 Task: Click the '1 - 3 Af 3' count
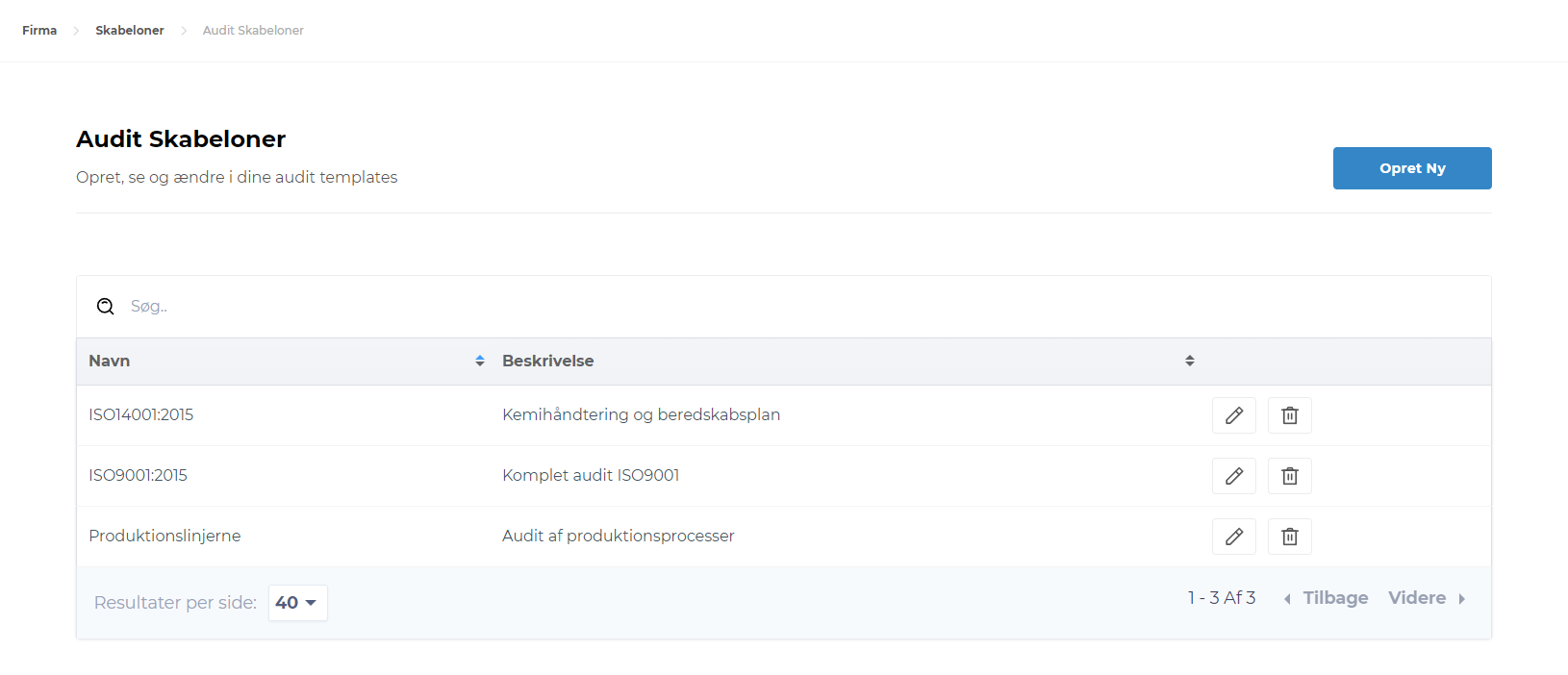1222,598
